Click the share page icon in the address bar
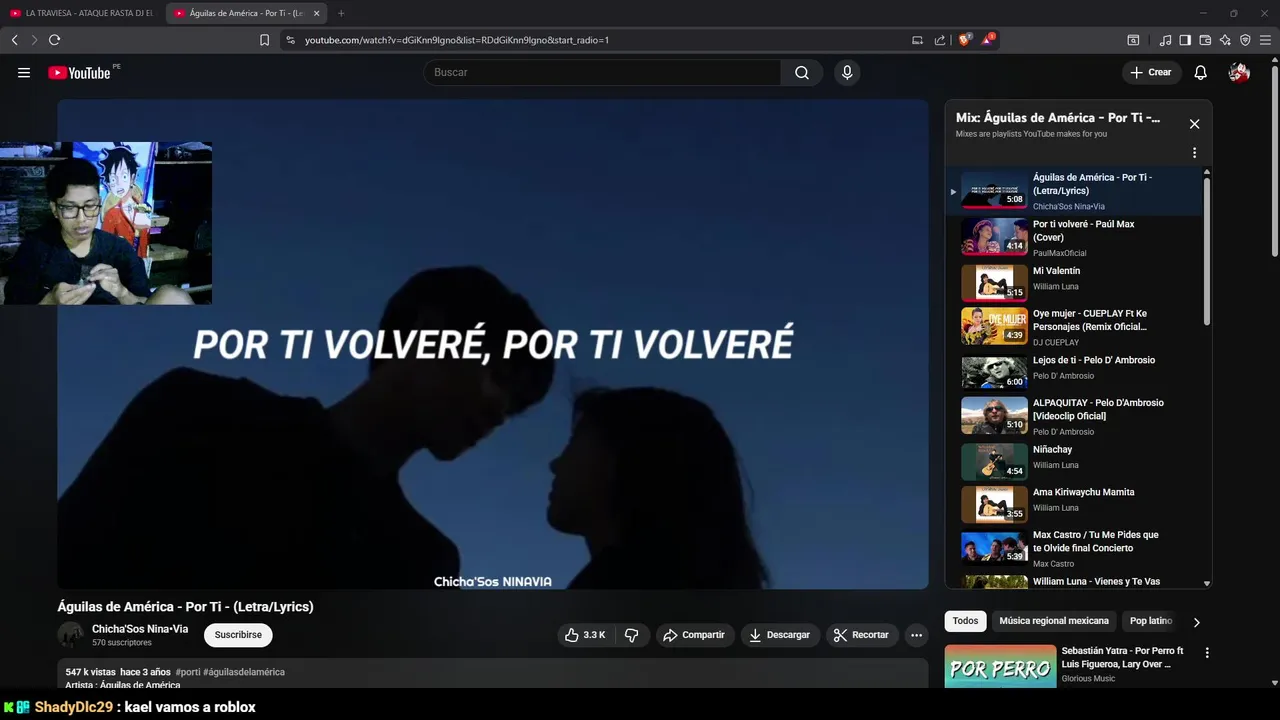This screenshot has width=1280, height=720. coord(940,40)
